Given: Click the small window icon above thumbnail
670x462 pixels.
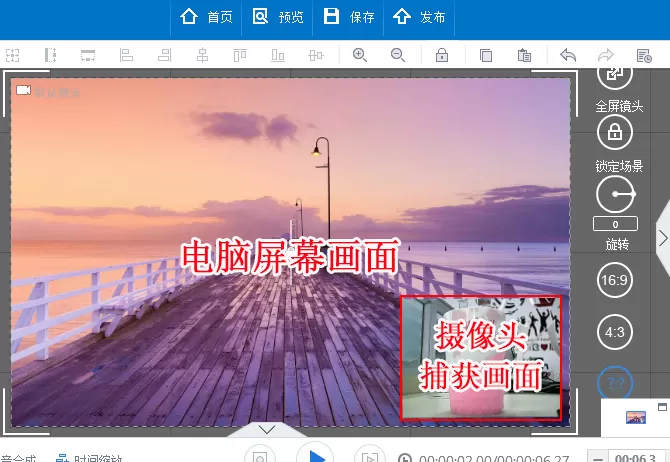Looking at the screenshot, I should [662, 406].
